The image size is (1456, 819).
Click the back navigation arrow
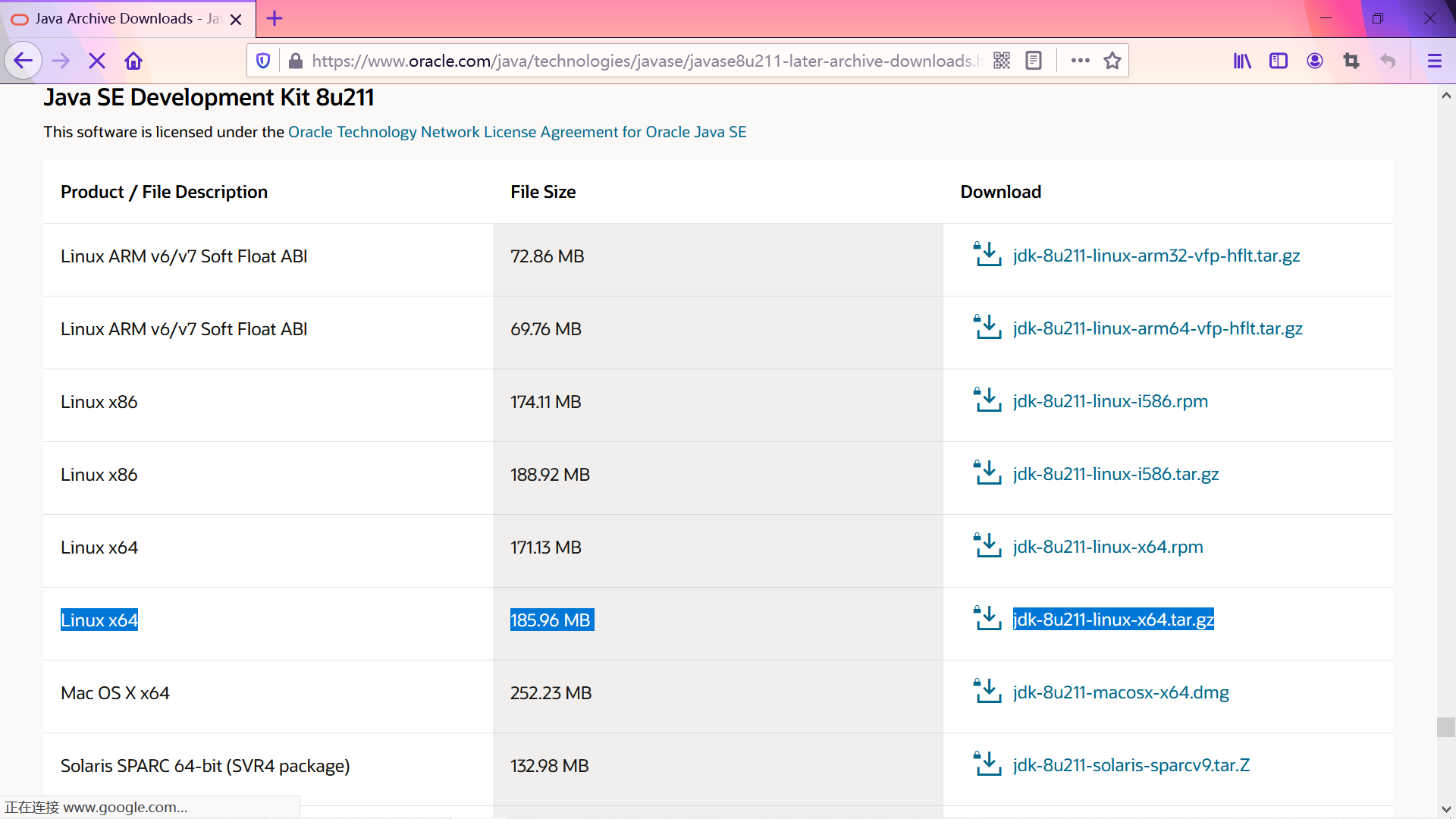[23, 61]
